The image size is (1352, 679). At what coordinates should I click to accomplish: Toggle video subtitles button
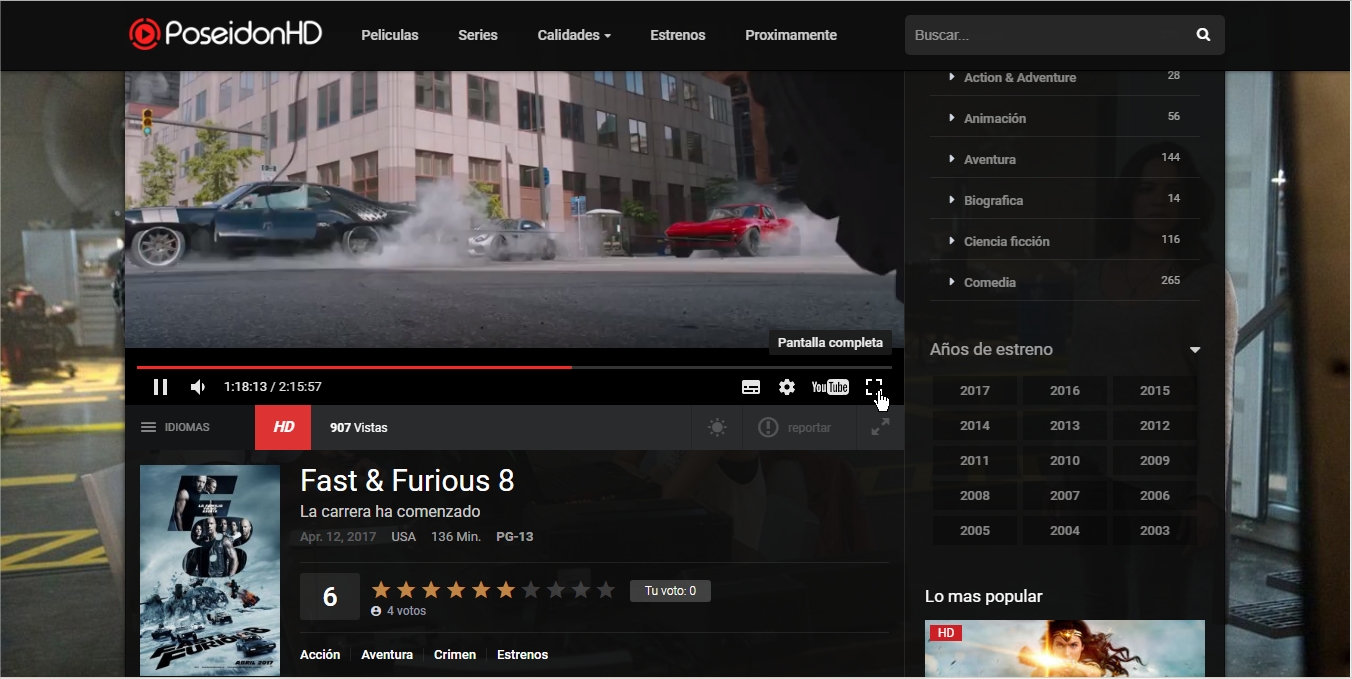click(x=751, y=387)
